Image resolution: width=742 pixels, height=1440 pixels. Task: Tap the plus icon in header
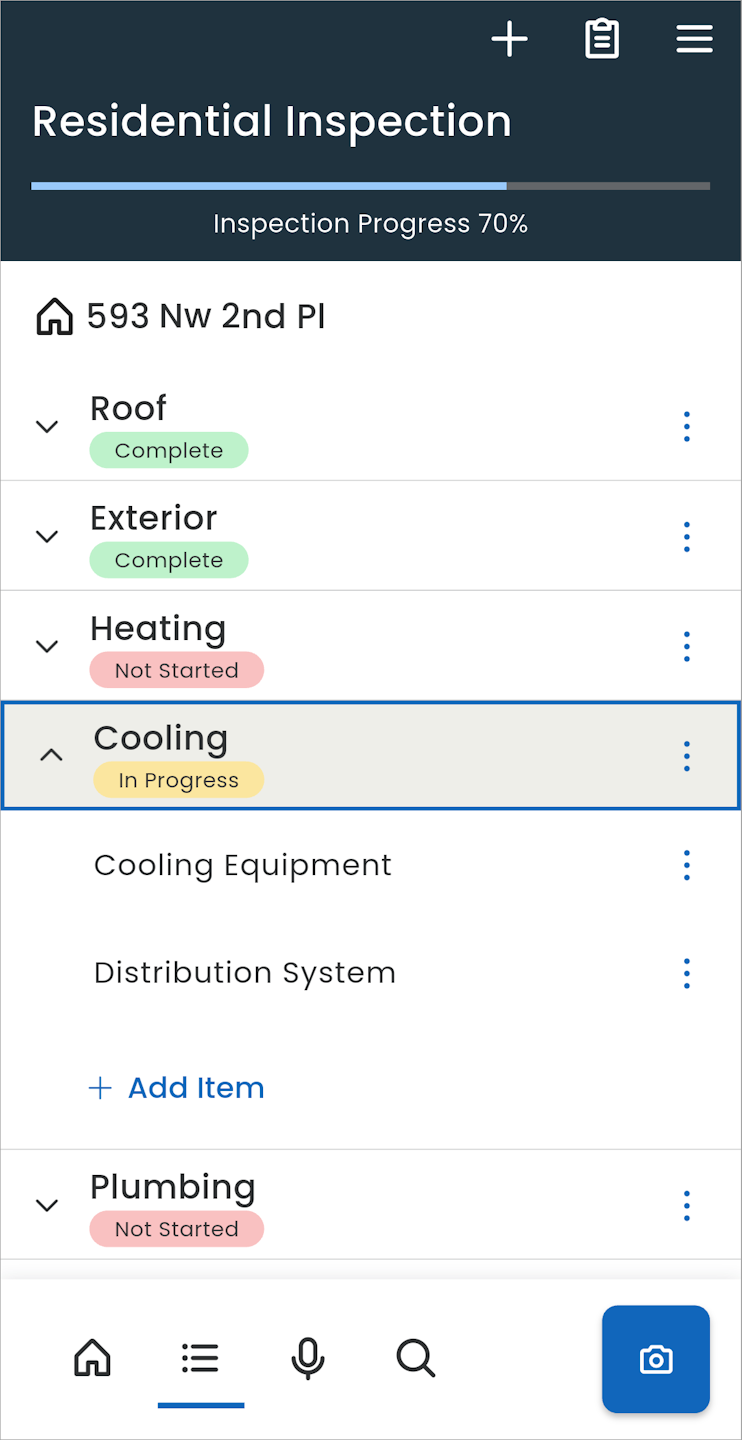pos(509,40)
